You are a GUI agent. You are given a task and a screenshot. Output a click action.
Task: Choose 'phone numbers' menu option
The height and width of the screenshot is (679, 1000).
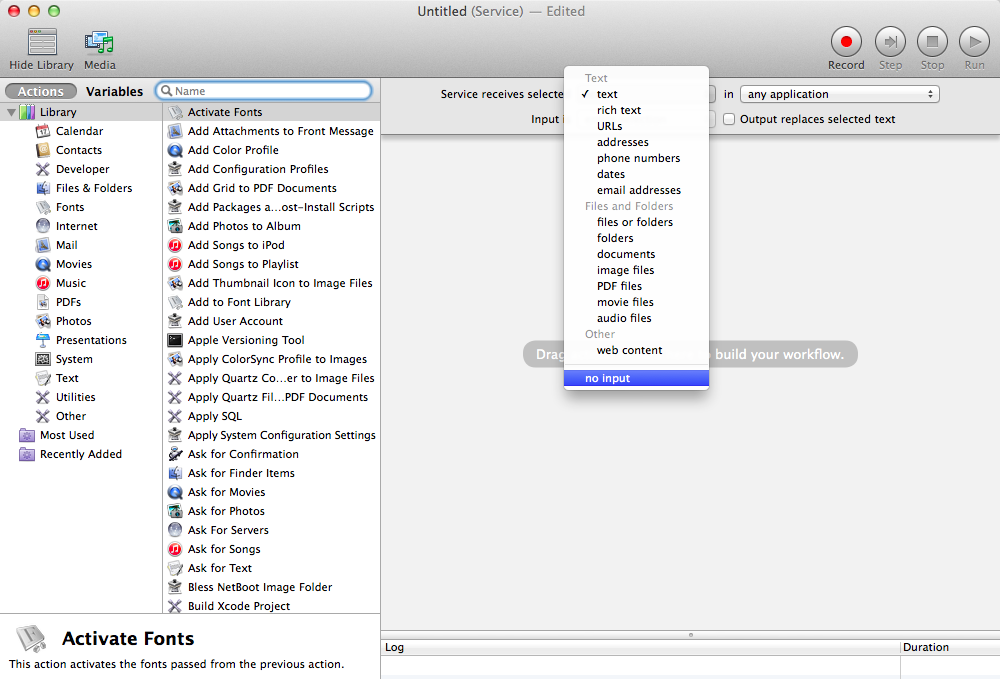636,158
